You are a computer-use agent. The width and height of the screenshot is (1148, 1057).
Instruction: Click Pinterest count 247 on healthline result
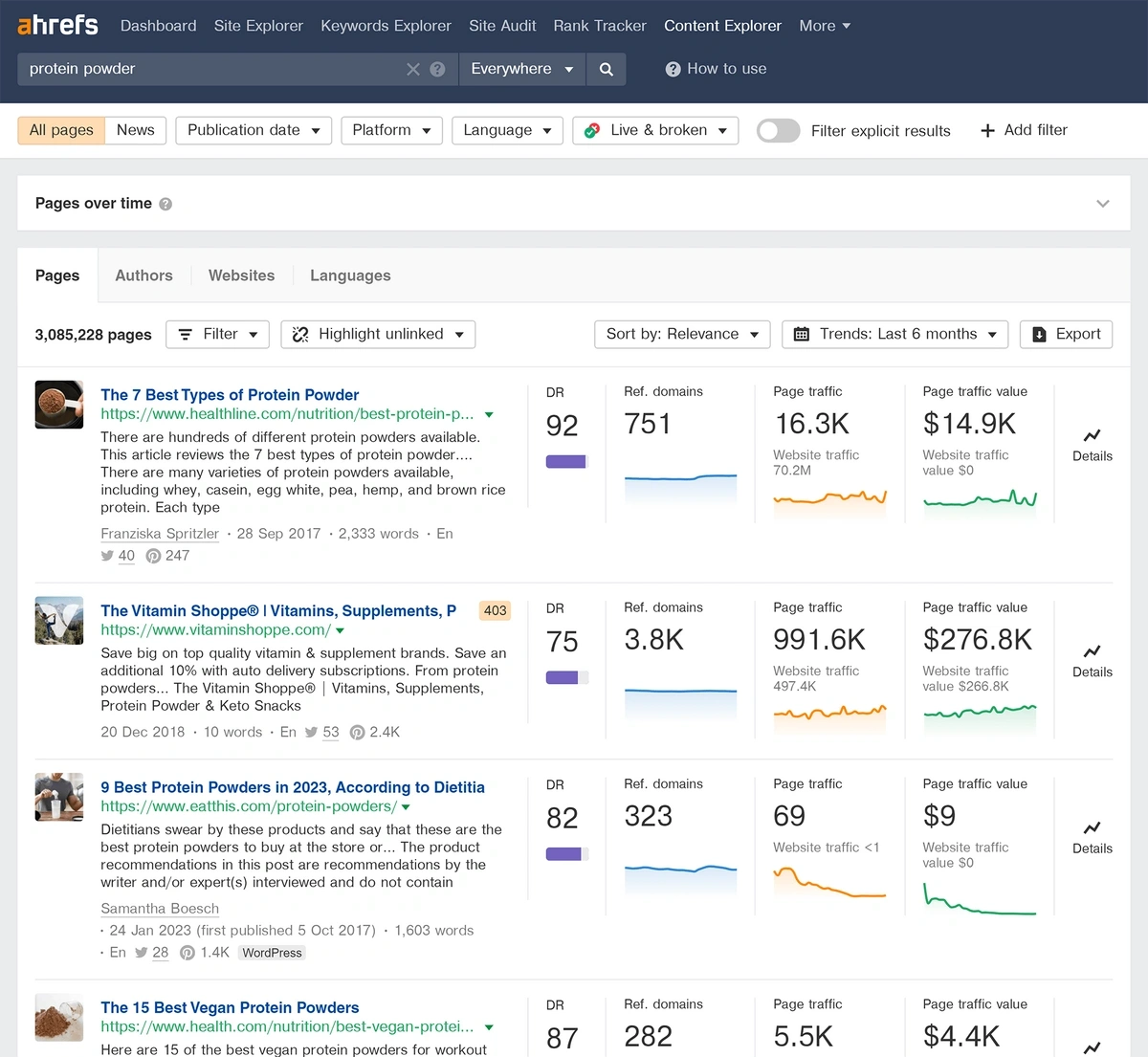167,556
